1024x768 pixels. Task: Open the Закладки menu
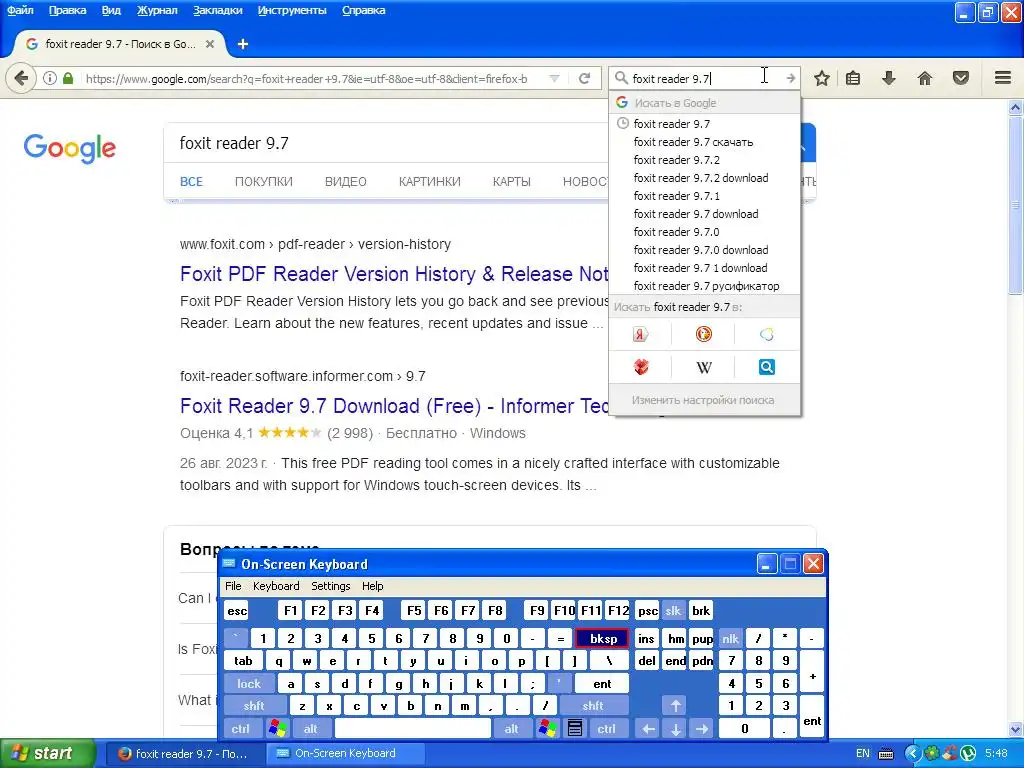point(217,10)
